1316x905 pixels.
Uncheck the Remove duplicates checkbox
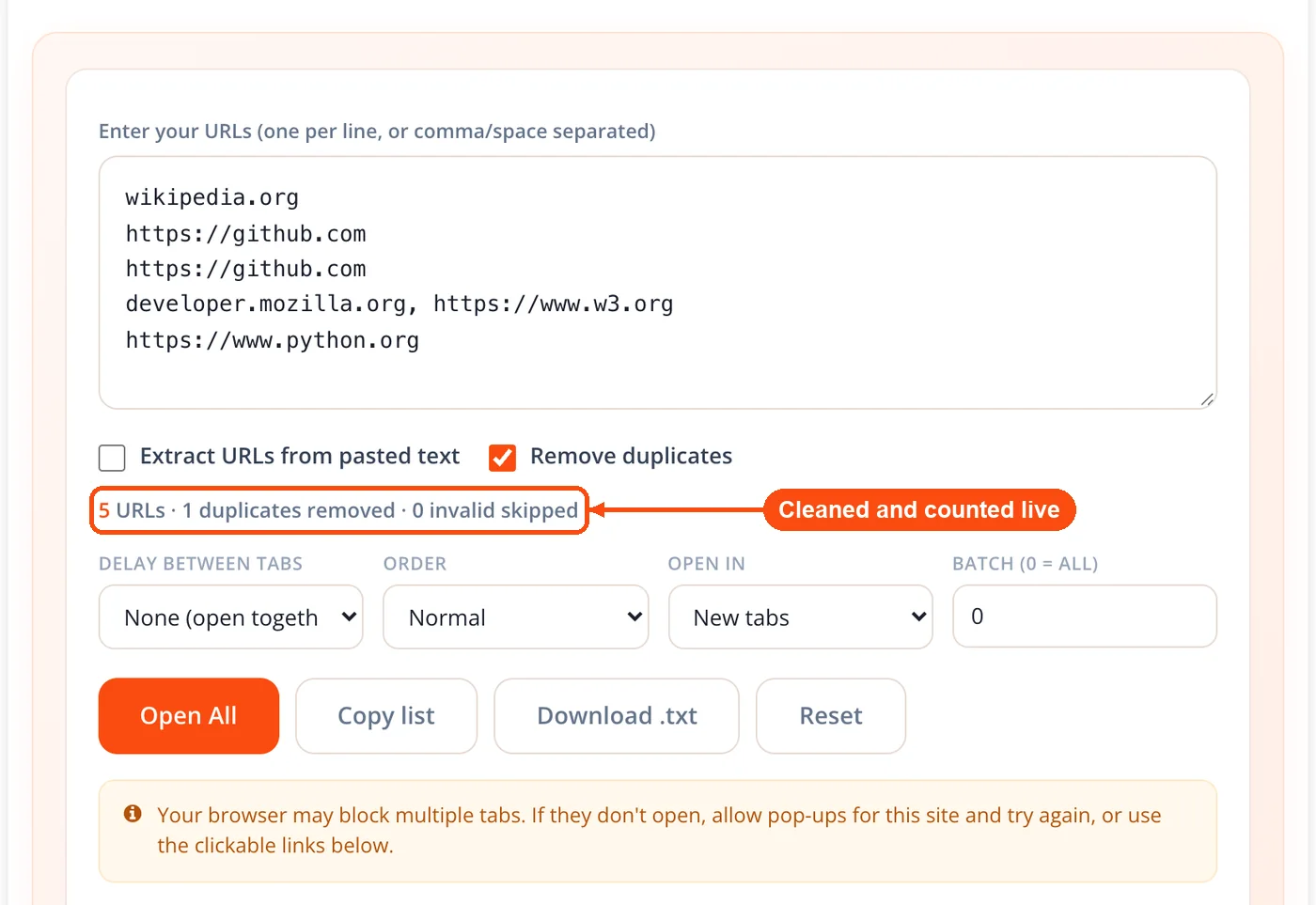tap(502, 458)
